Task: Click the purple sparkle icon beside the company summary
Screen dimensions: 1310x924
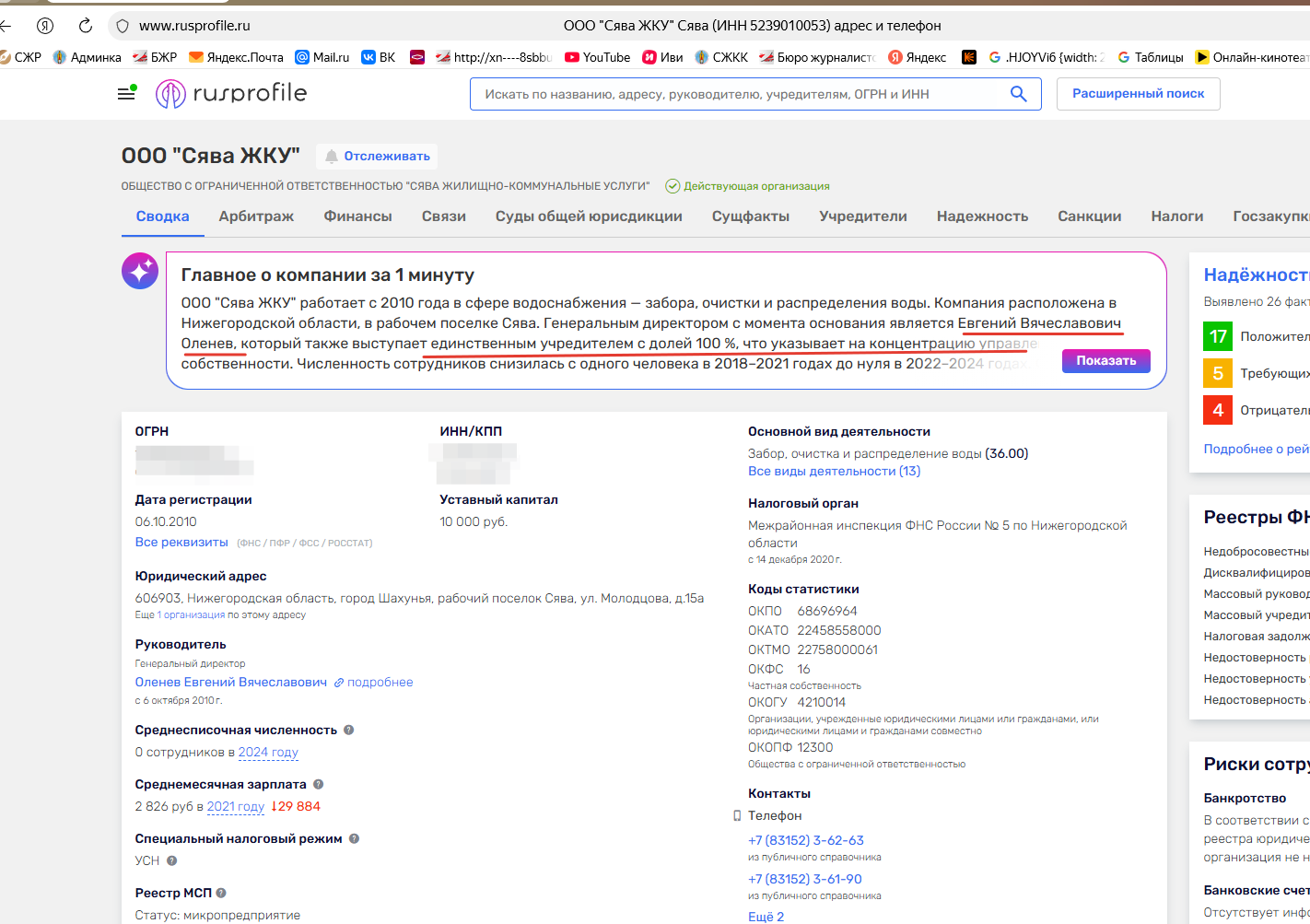Action: (x=140, y=270)
